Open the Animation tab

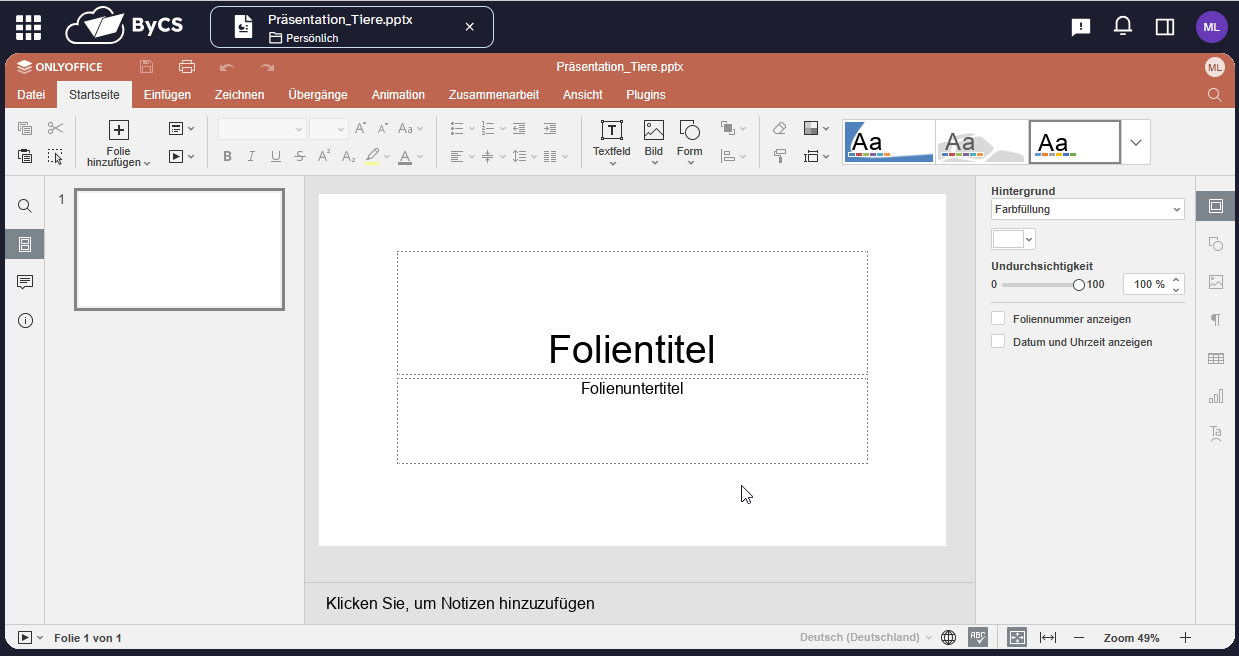[x=398, y=95]
